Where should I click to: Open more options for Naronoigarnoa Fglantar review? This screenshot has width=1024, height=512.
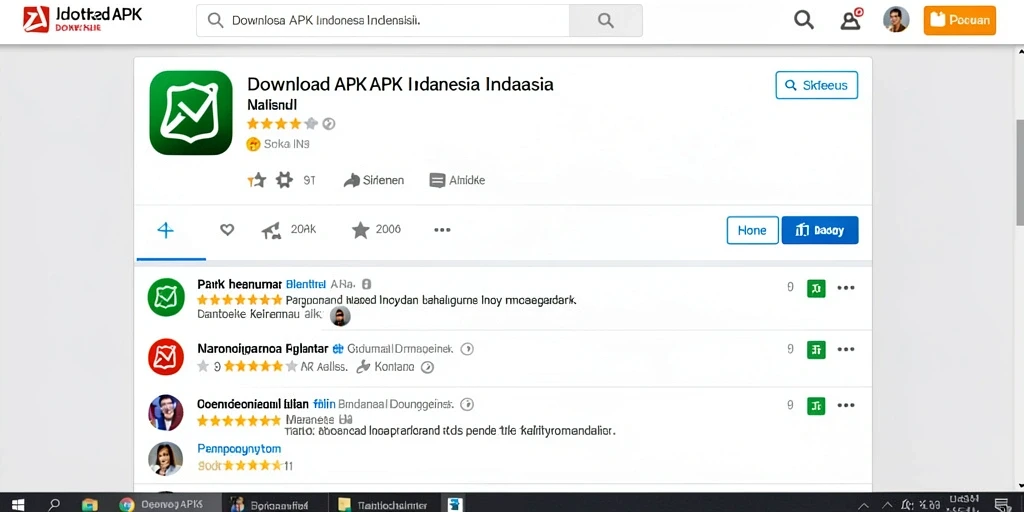(x=846, y=349)
